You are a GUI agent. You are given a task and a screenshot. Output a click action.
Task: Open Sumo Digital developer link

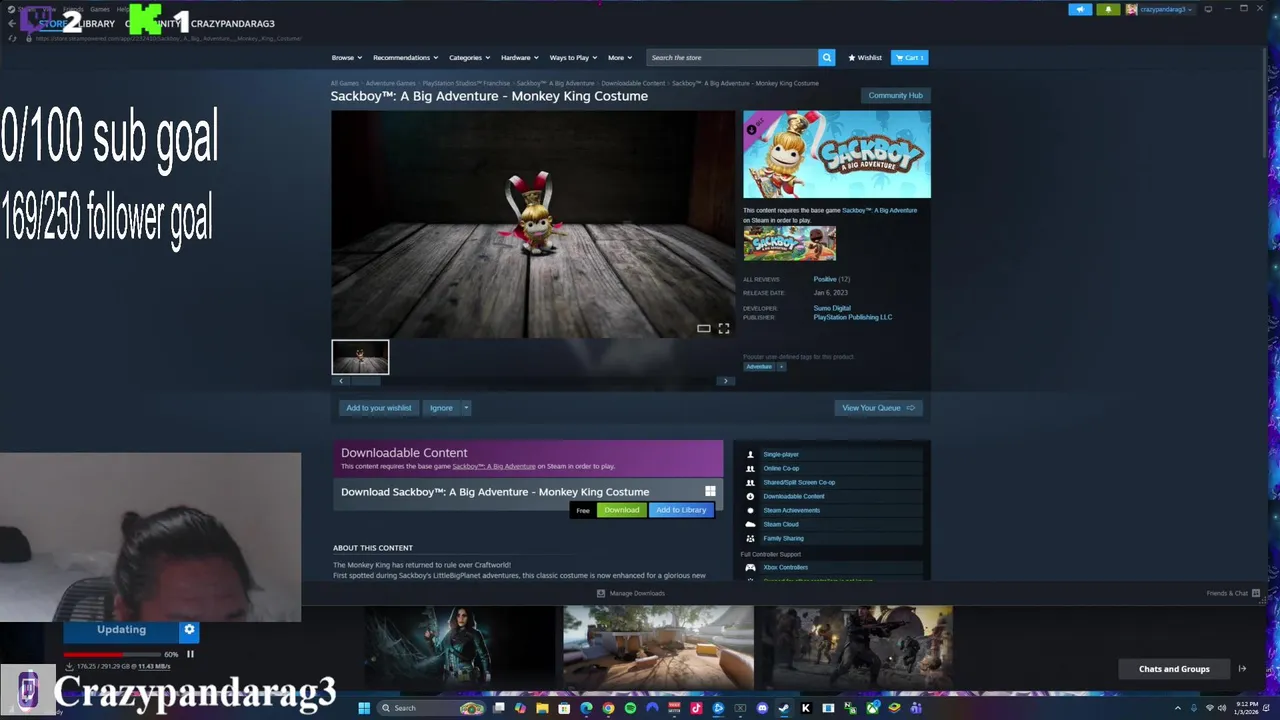[x=832, y=308]
